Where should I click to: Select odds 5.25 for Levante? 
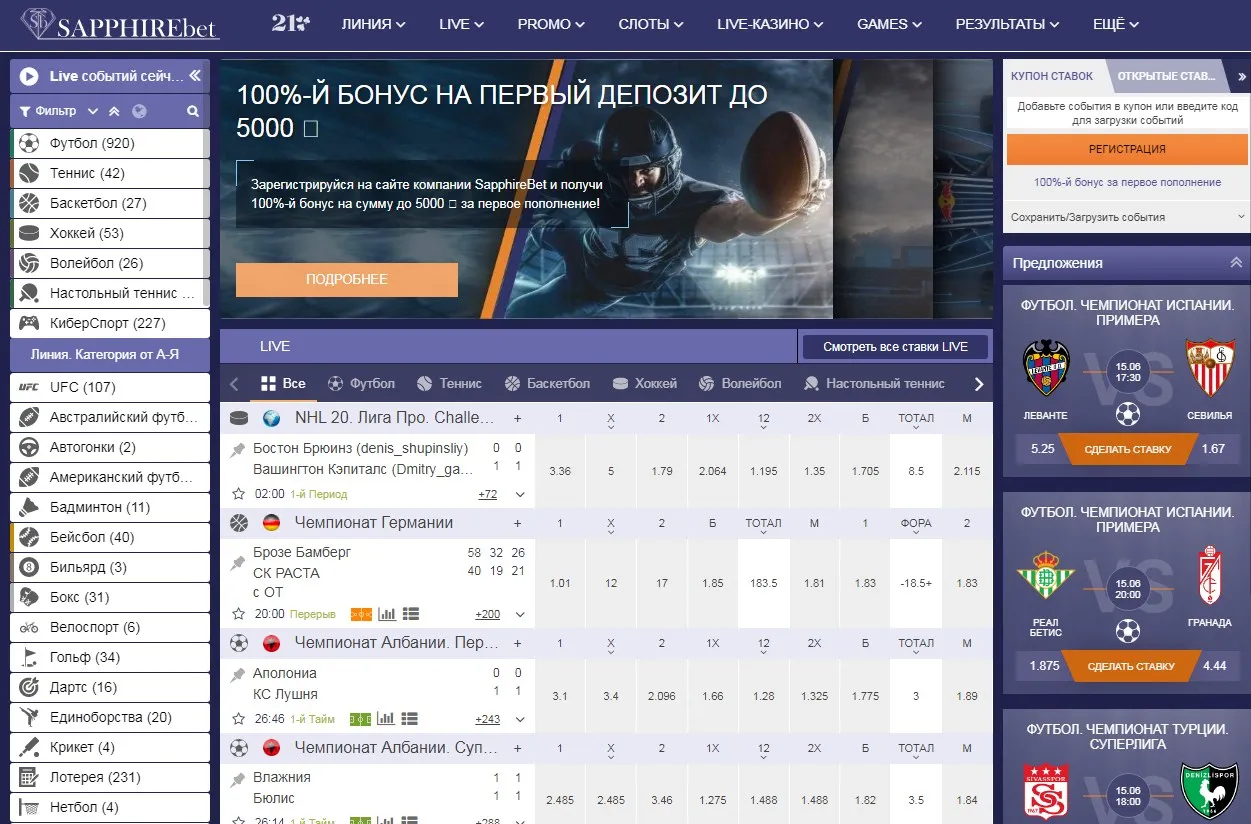pyautogui.click(x=1043, y=449)
